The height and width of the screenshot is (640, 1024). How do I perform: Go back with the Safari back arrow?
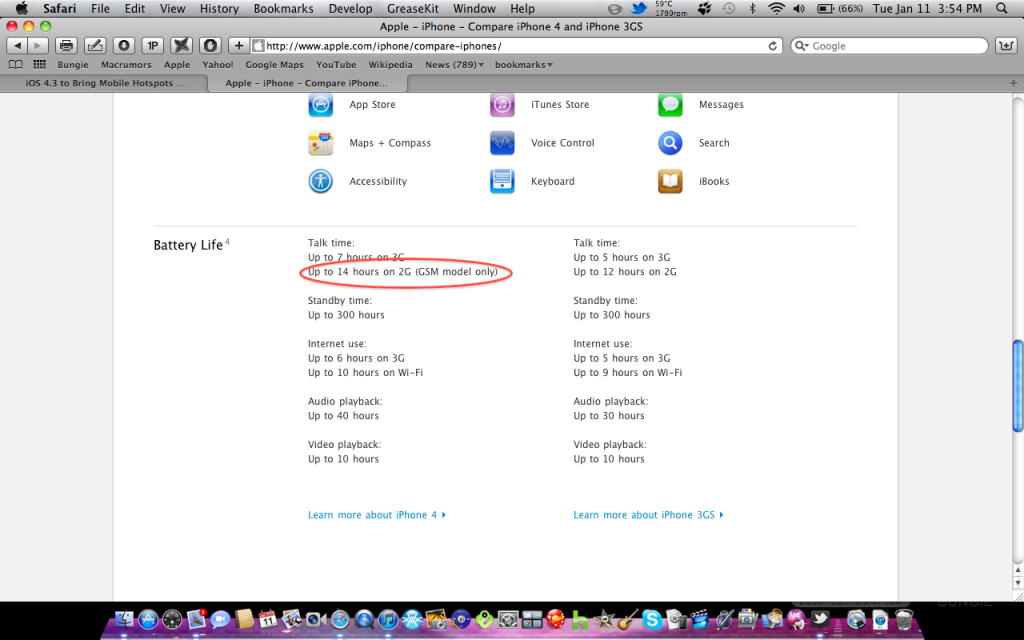click(x=18, y=46)
